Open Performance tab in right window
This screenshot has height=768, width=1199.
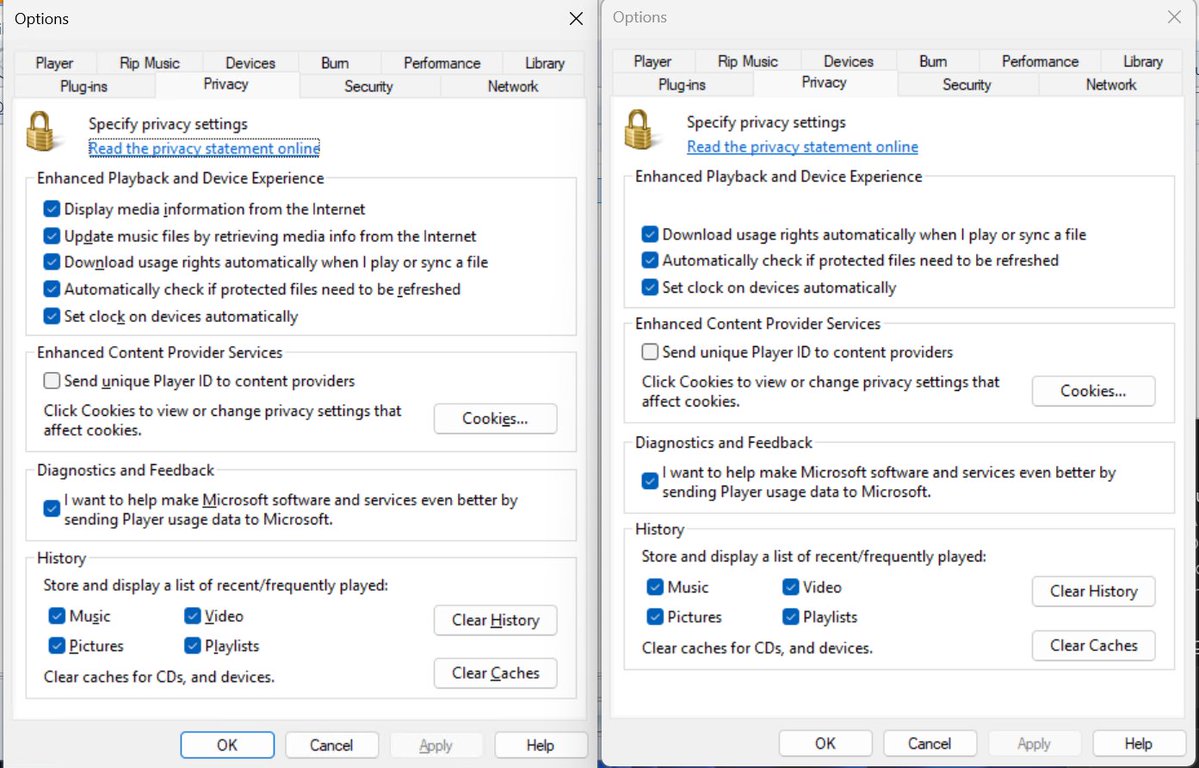coord(1040,61)
